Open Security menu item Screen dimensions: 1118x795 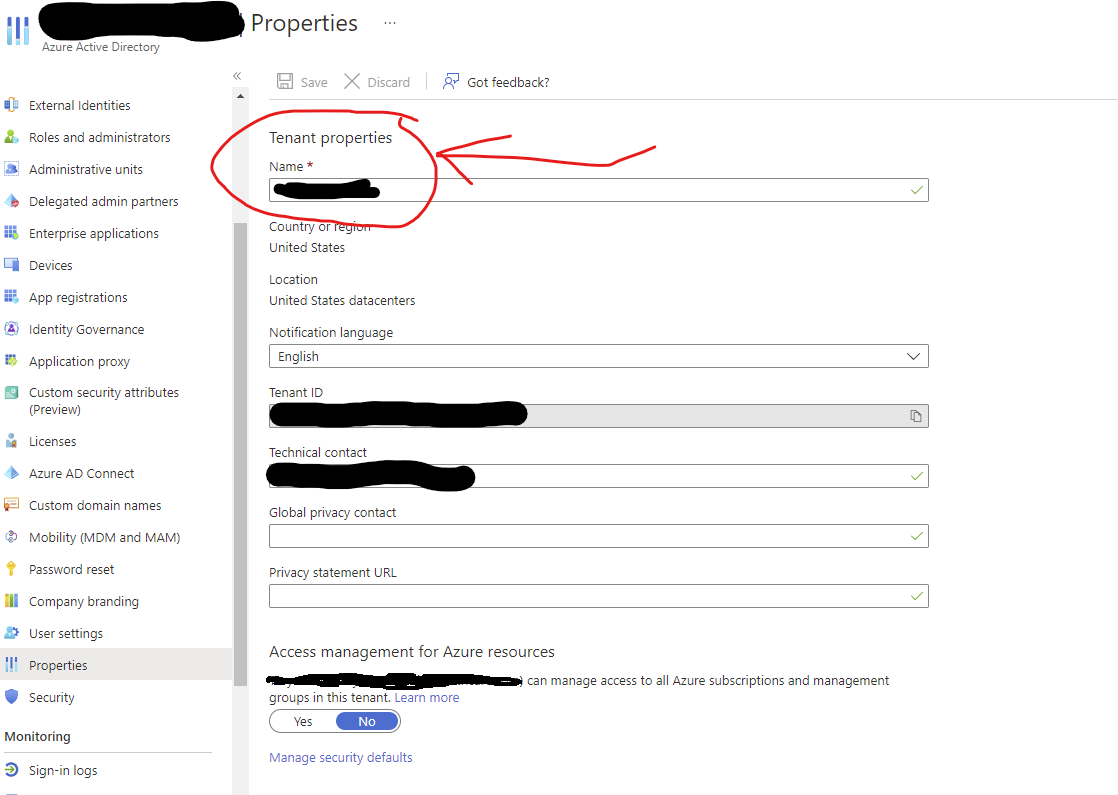coord(51,698)
